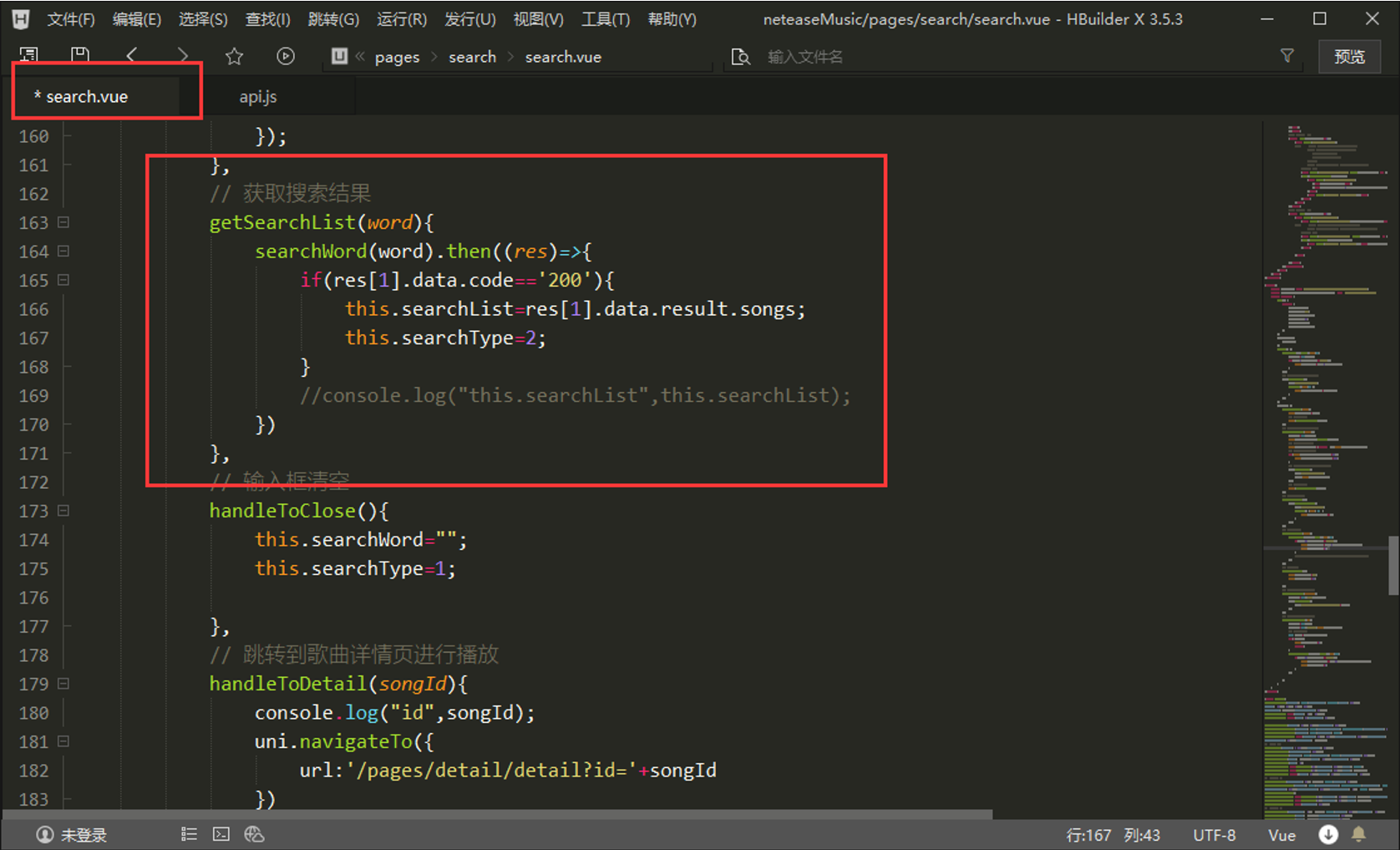Expand the breadcrumb chevron before pages
Viewport: 1400px width, 850px height.
click(361, 57)
